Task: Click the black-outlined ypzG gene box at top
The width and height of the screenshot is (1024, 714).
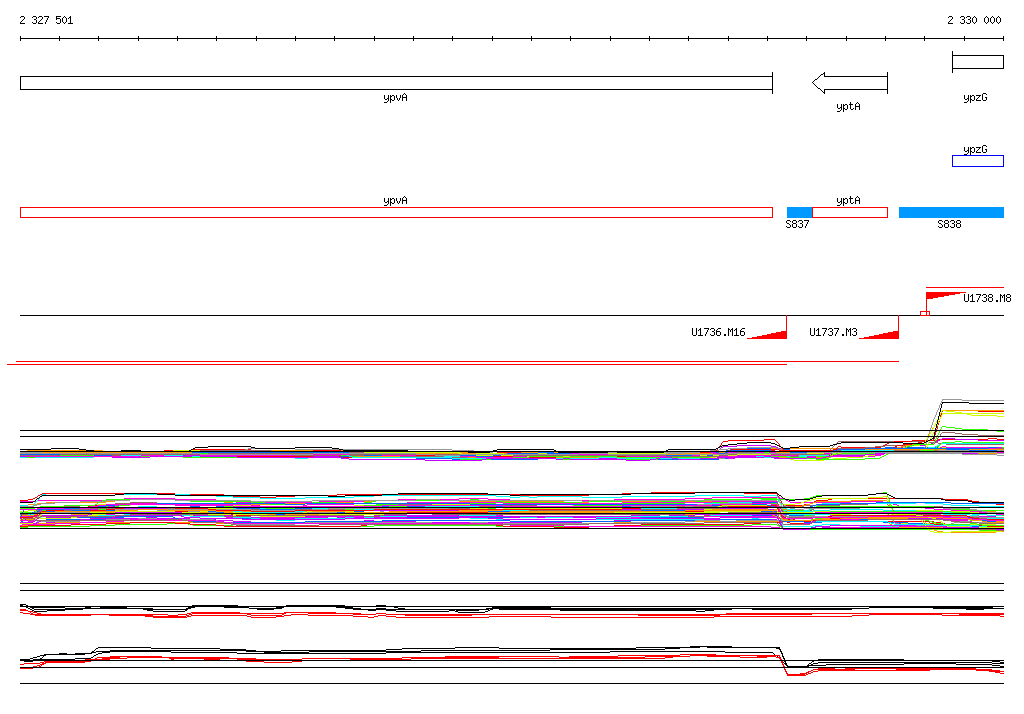Action: pyautogui.click(x=977, y=62)
